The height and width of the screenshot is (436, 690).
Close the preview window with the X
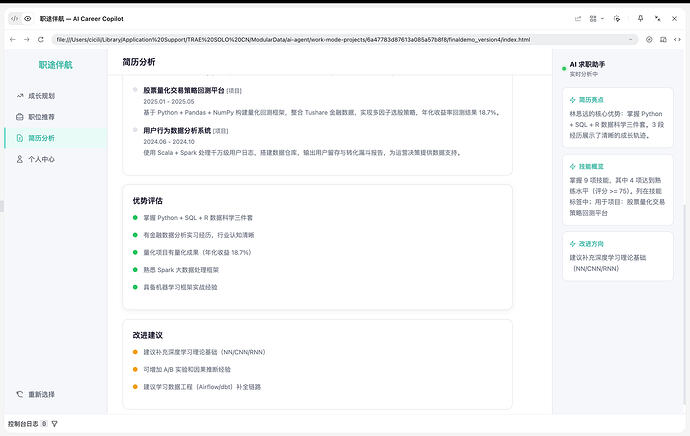(x=675, y=18)
